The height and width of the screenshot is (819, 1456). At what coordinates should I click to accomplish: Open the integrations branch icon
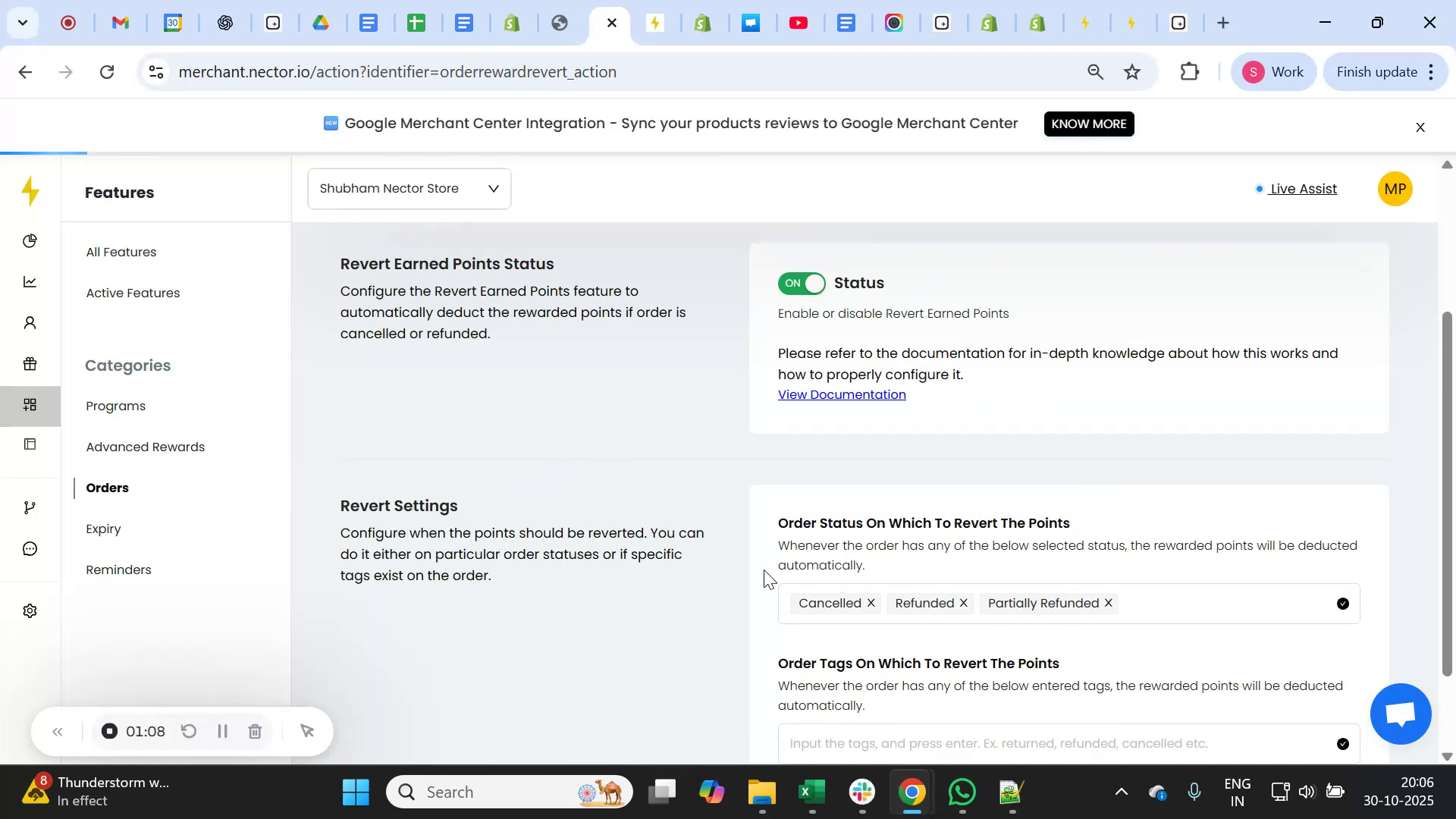(x=30, y=507)
